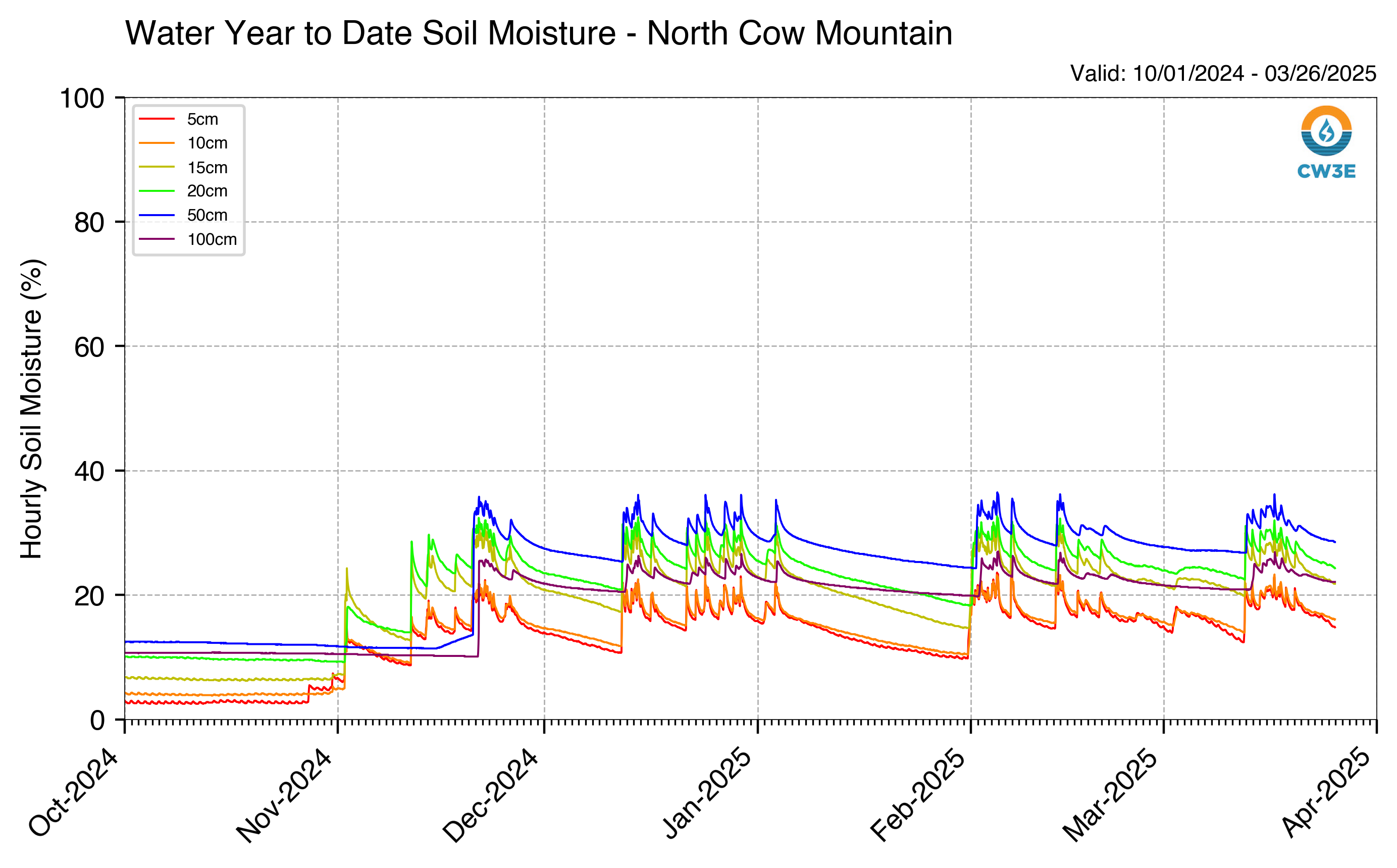Click the 20cm legend entry
Image resolution: width=1397 pixels, height=868 pixels.
click(x=184, y=190)
